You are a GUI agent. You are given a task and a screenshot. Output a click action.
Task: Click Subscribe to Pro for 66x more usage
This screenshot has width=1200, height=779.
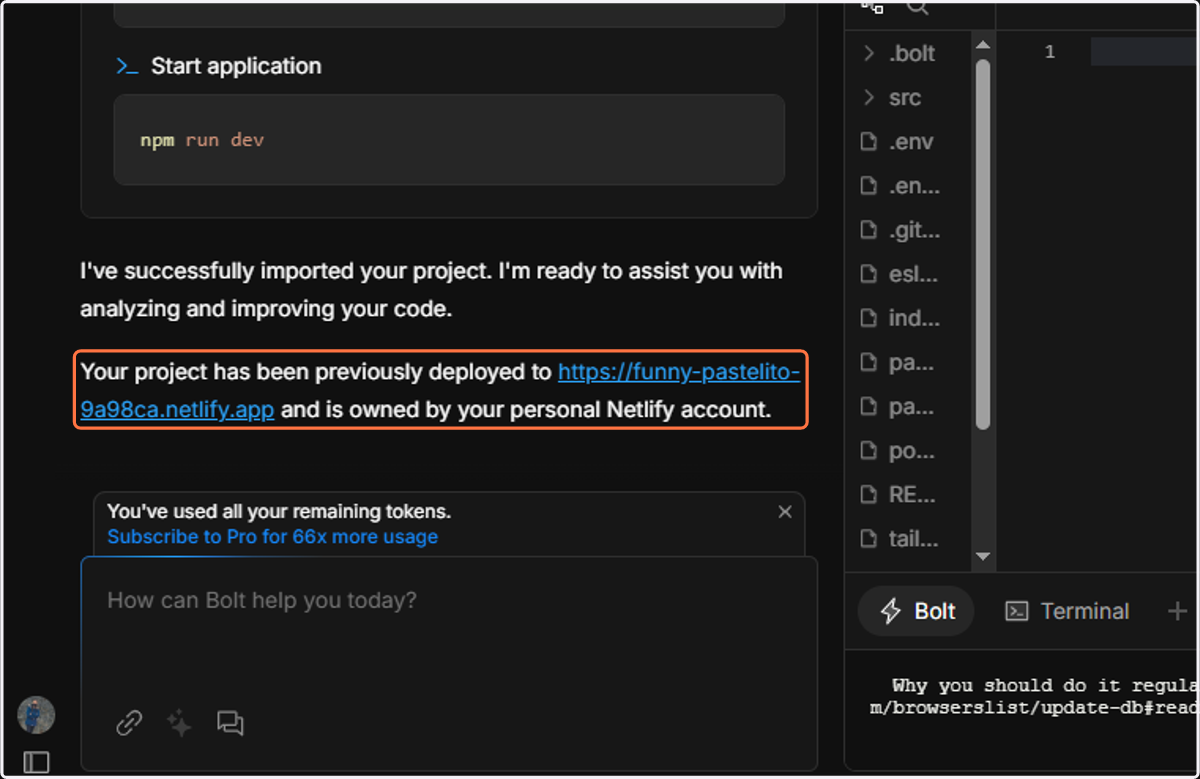click(x=272, y=537)
